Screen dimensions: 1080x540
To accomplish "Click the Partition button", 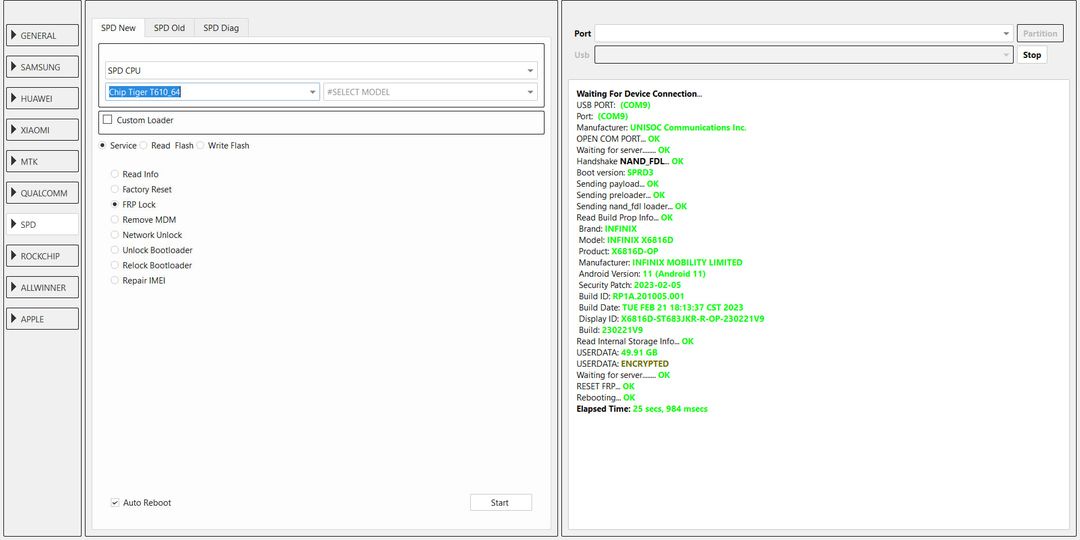I will tap(1040, 33).
